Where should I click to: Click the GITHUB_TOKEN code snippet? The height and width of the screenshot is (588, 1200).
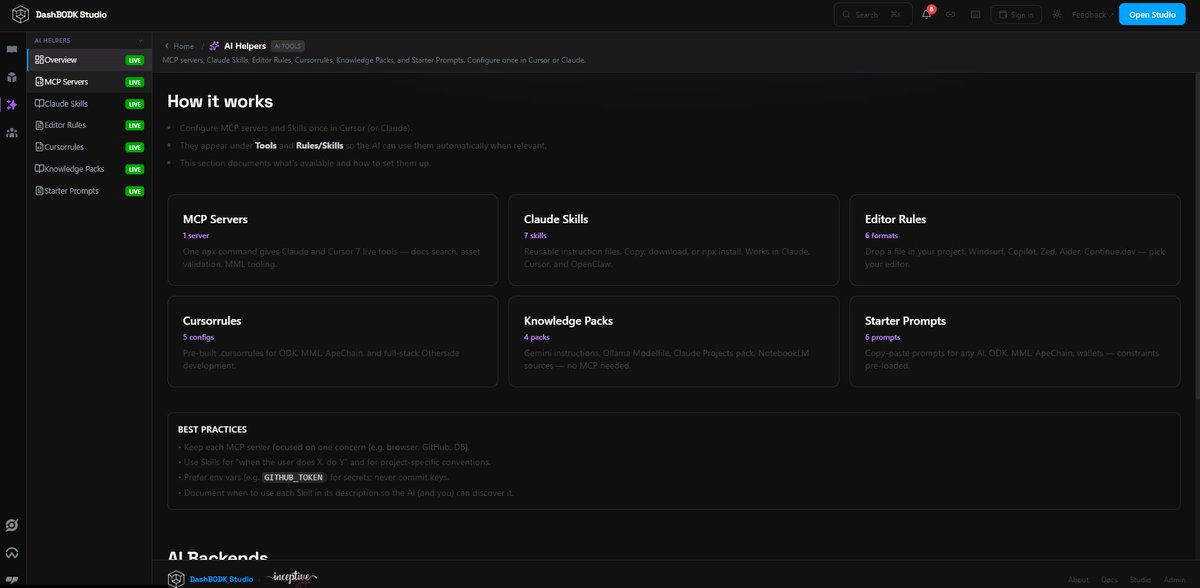(x=293, y=478)
